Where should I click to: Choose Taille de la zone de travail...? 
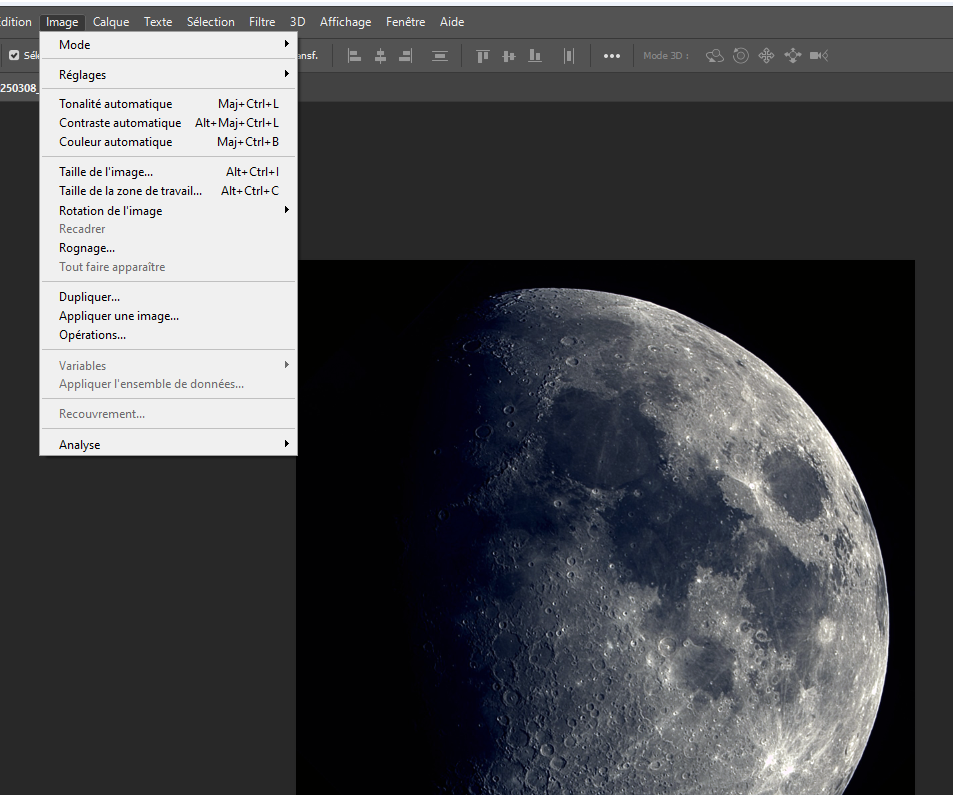(168, 191)
